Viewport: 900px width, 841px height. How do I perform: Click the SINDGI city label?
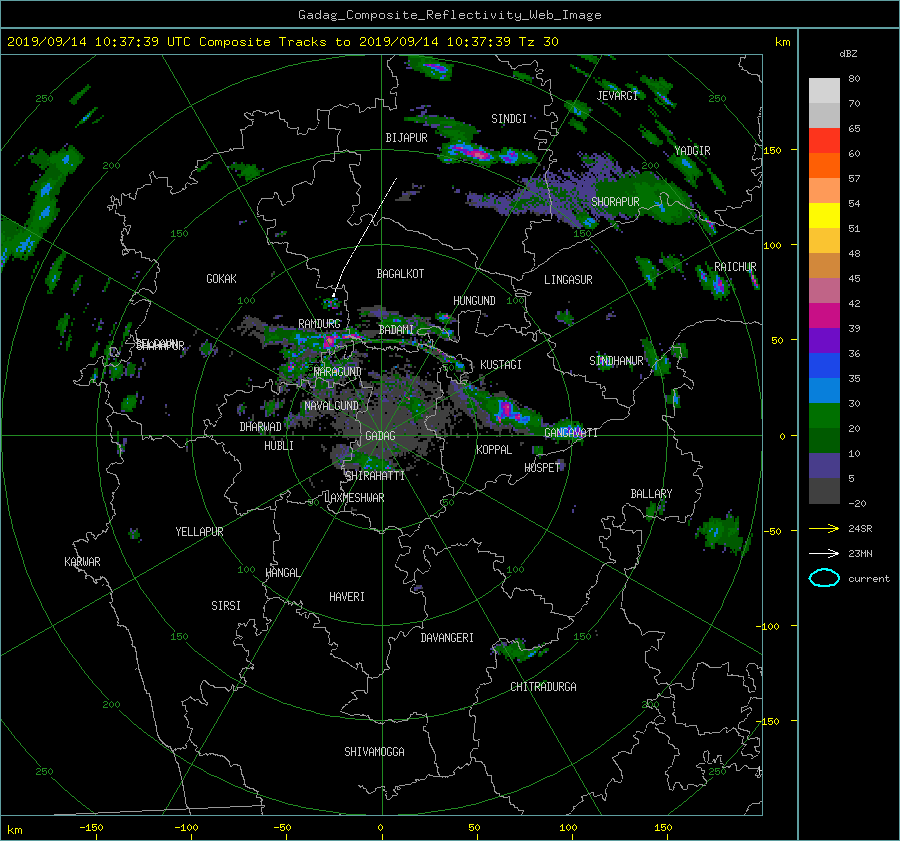(509, 119)
